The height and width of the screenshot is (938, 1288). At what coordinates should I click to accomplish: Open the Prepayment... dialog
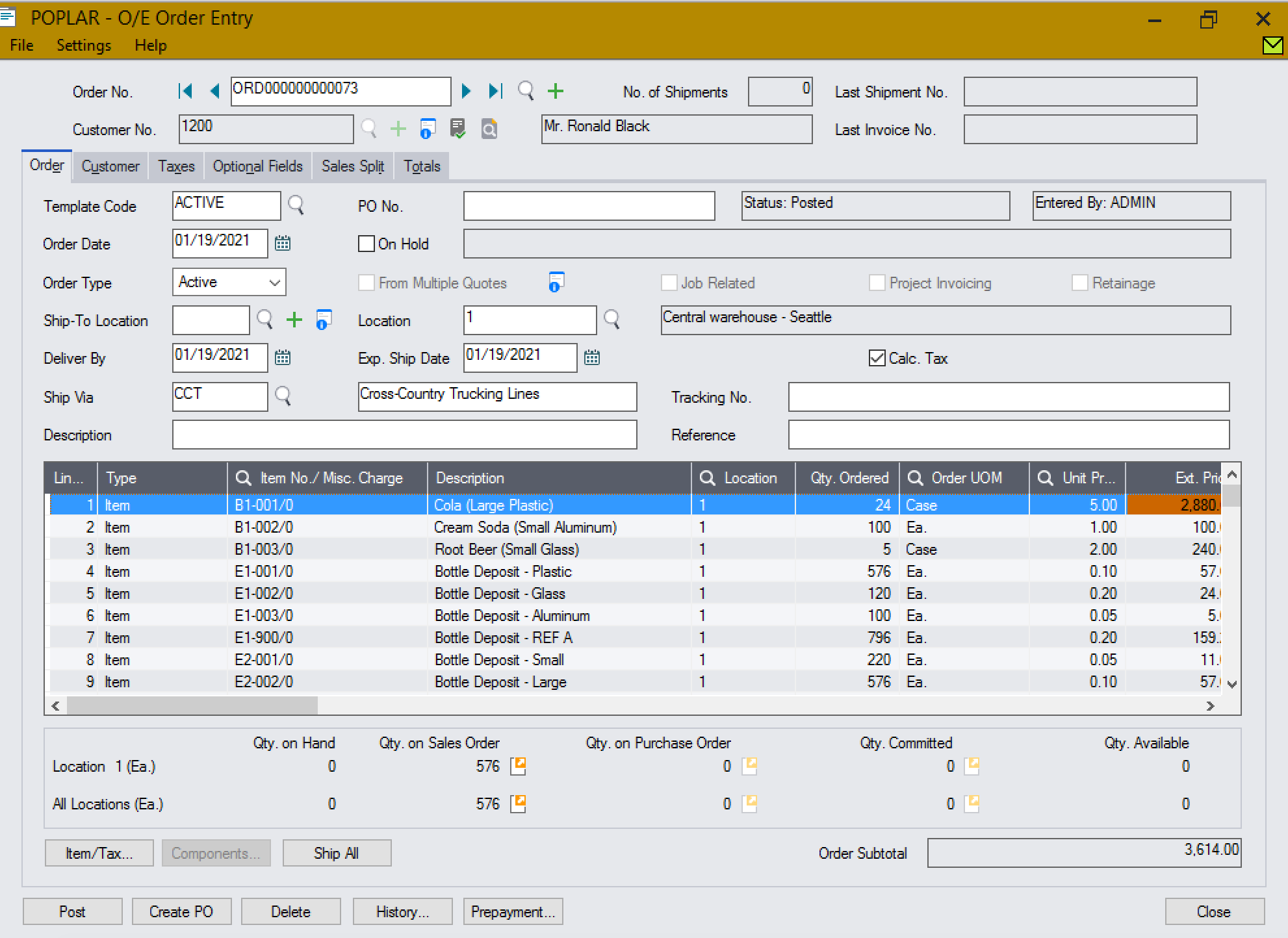(x=513, y=911)
